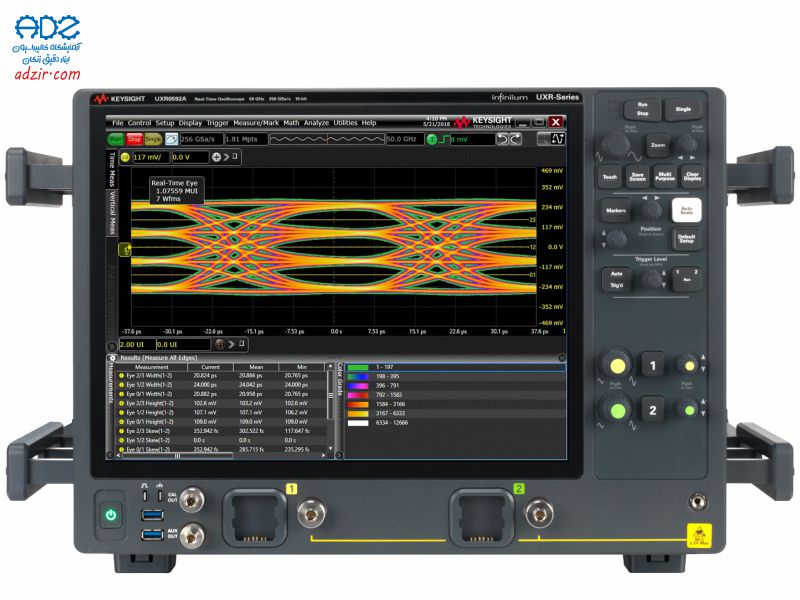Open the Analyze menu
This screenshot has height=600, width=800.
pos(316,123)
